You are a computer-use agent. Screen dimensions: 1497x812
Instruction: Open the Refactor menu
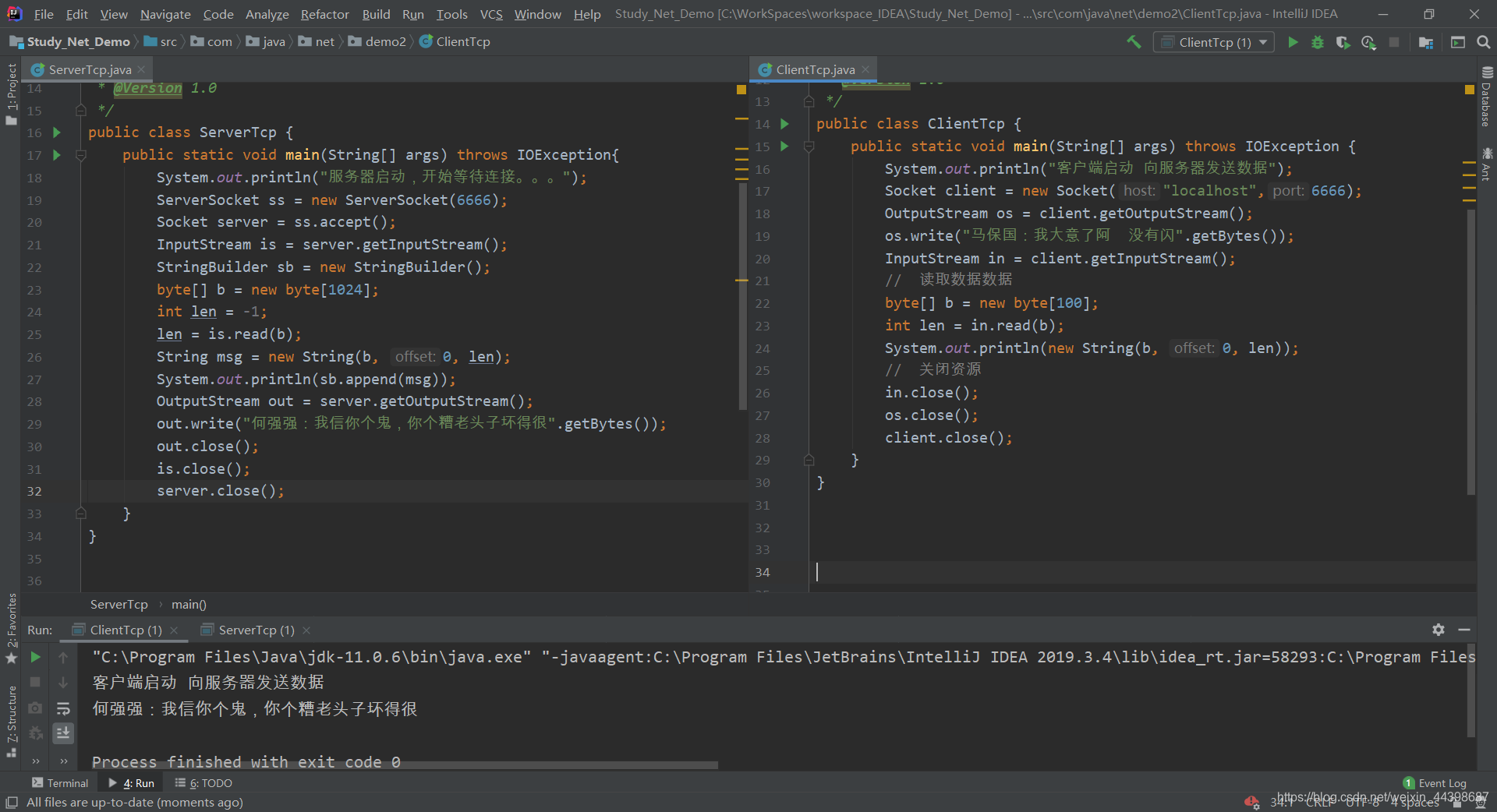324,14
